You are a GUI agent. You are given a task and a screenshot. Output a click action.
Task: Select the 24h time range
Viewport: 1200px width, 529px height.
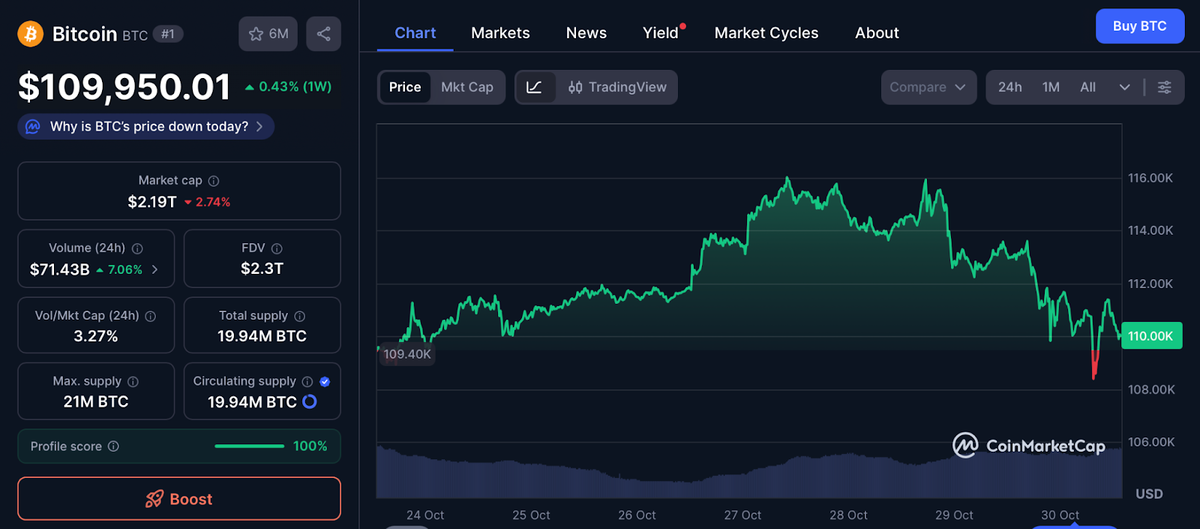1010,87
